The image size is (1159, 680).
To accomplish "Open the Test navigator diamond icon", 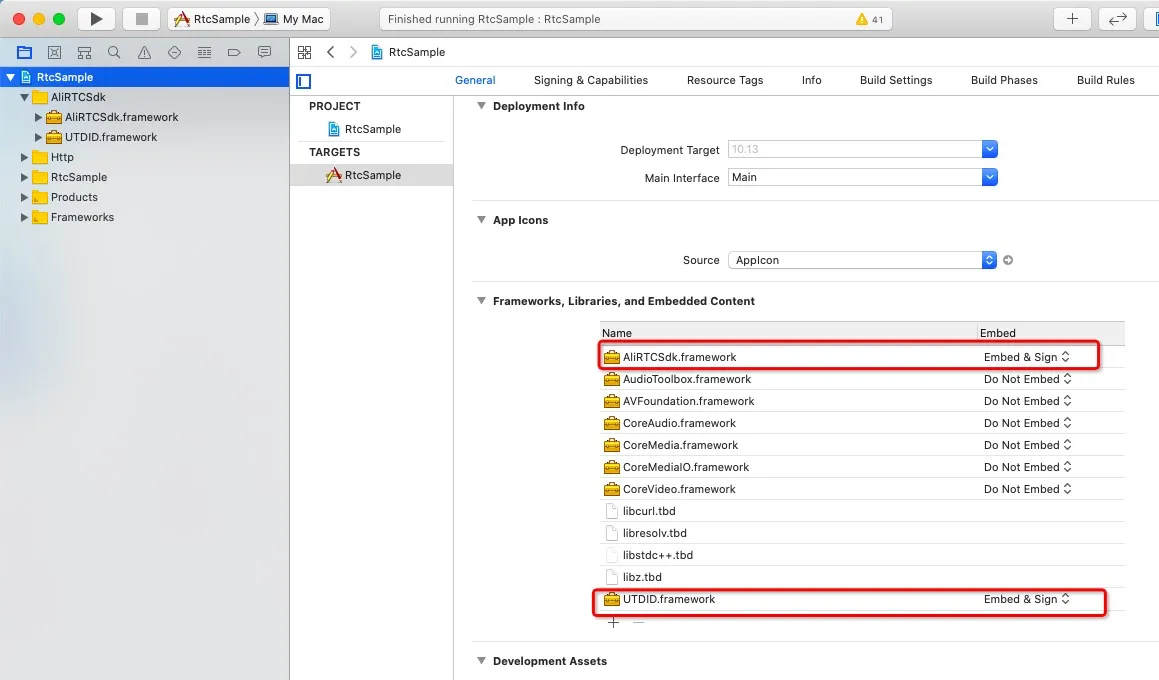I will point(174,52).
